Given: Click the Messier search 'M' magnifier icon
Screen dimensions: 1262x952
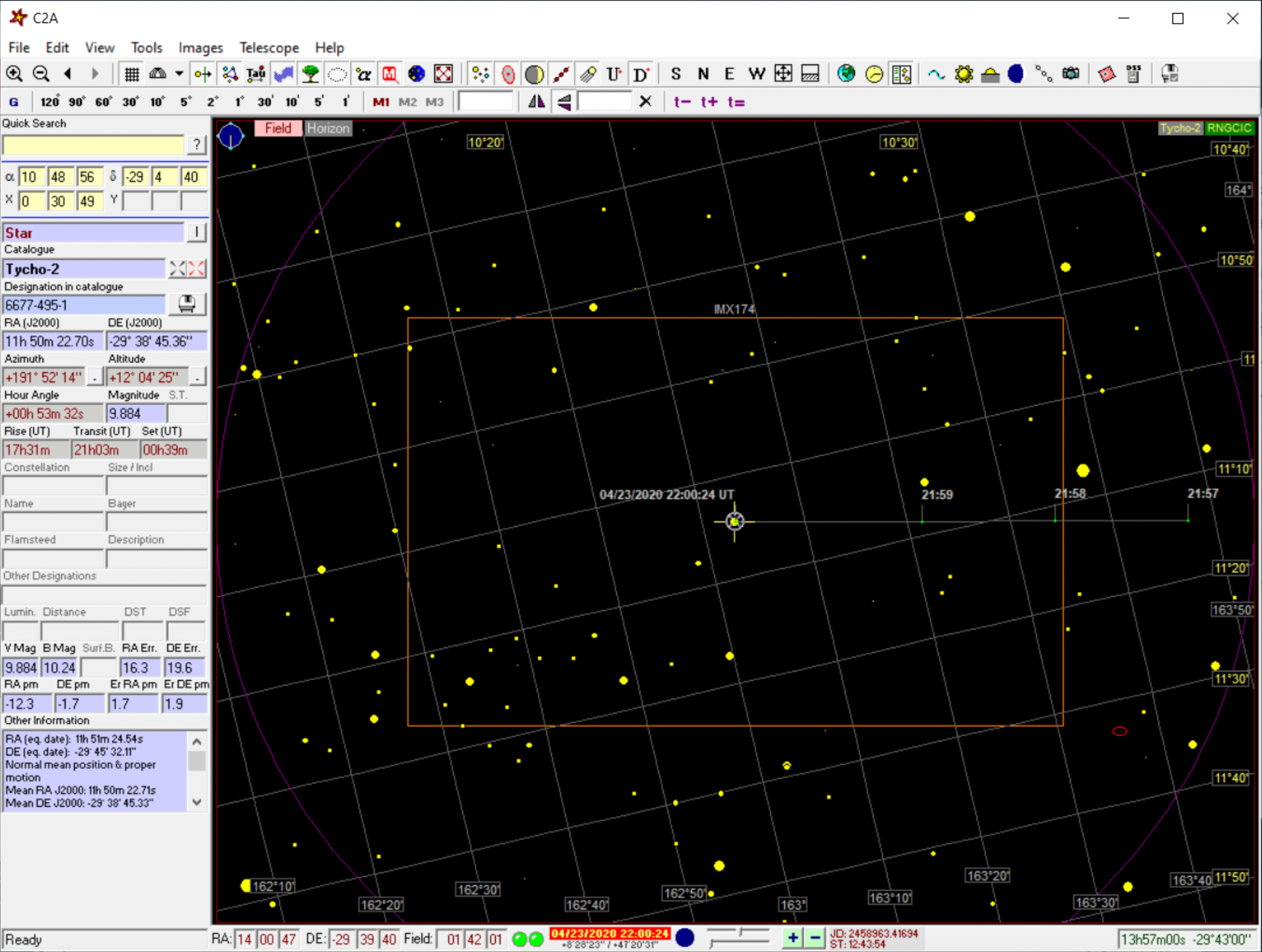Looking at the screenshot, I should pos(390,74).
